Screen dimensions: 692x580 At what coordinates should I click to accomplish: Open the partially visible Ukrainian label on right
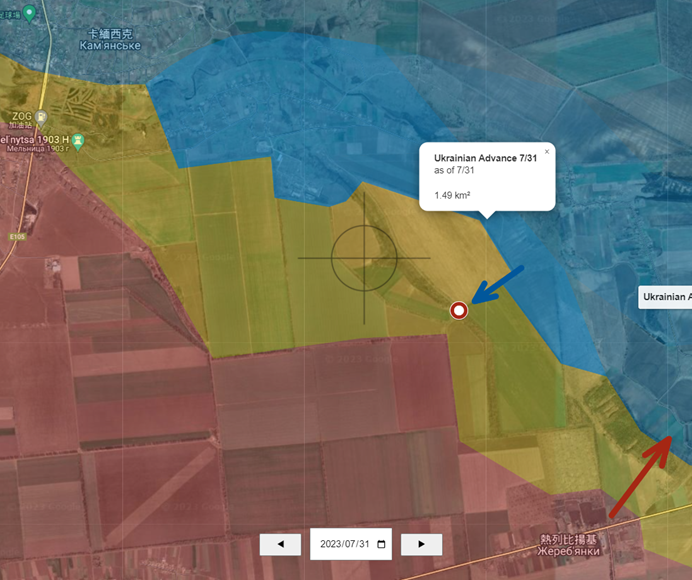tap(666, 297)
